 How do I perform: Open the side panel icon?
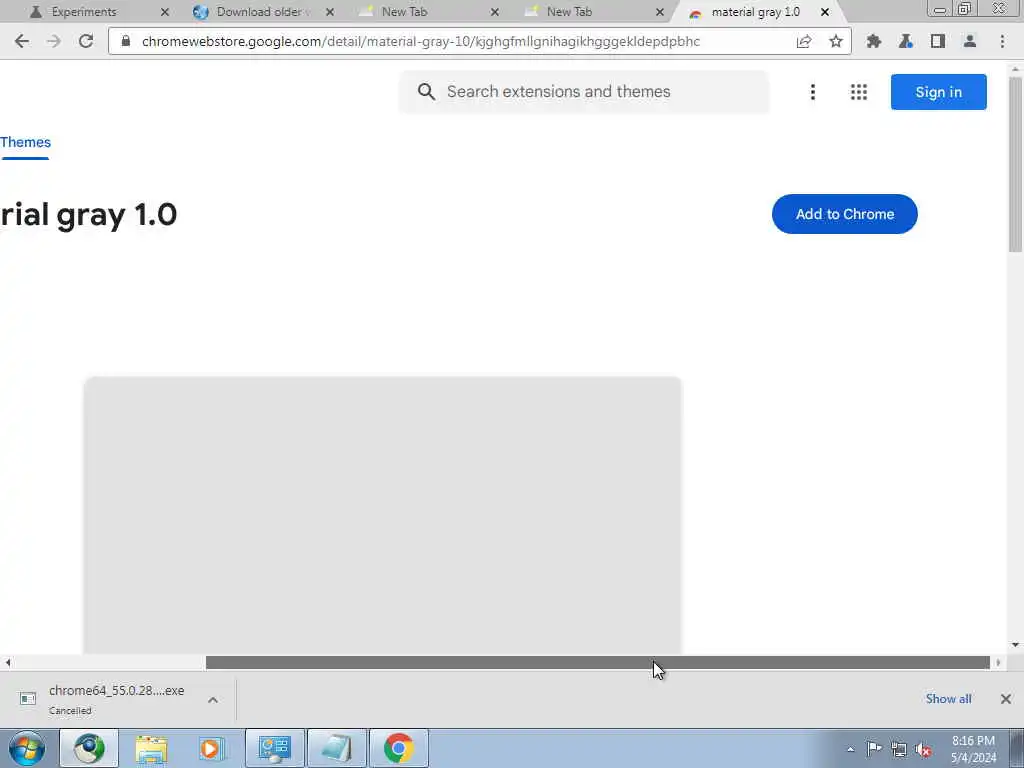[x=938, y=41]
